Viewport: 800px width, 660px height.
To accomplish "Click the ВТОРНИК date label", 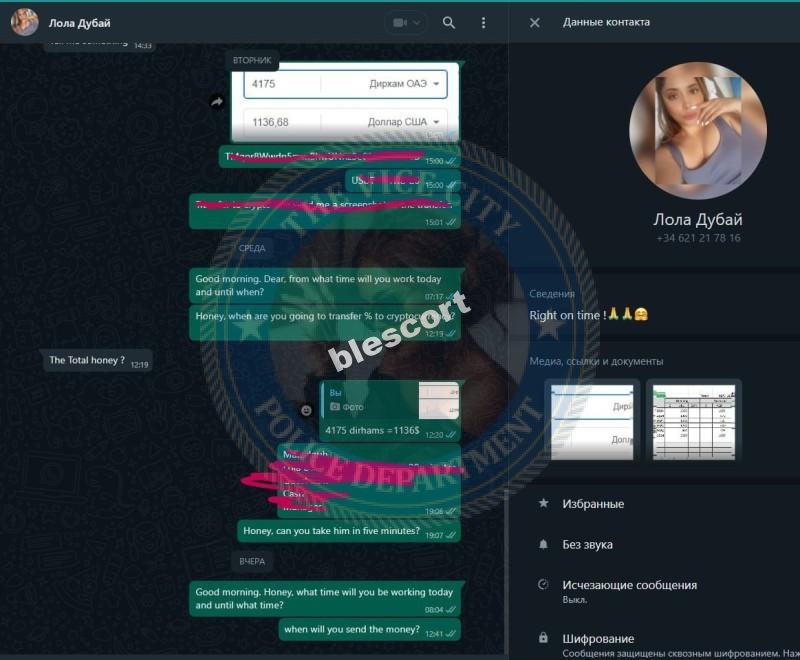I will pyautogui.click(x=252, y=60).
